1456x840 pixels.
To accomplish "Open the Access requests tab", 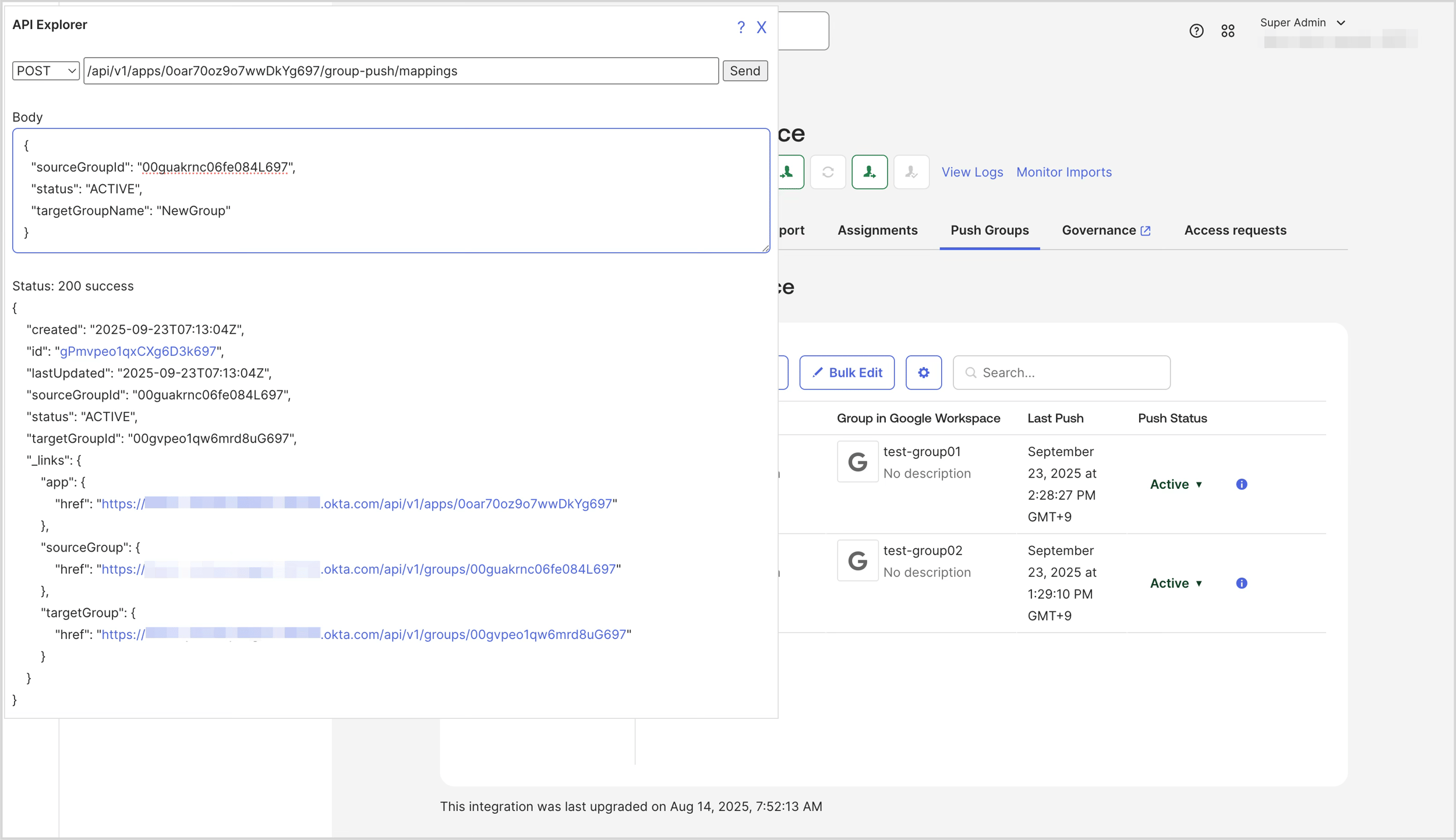I will point(1235,230).
